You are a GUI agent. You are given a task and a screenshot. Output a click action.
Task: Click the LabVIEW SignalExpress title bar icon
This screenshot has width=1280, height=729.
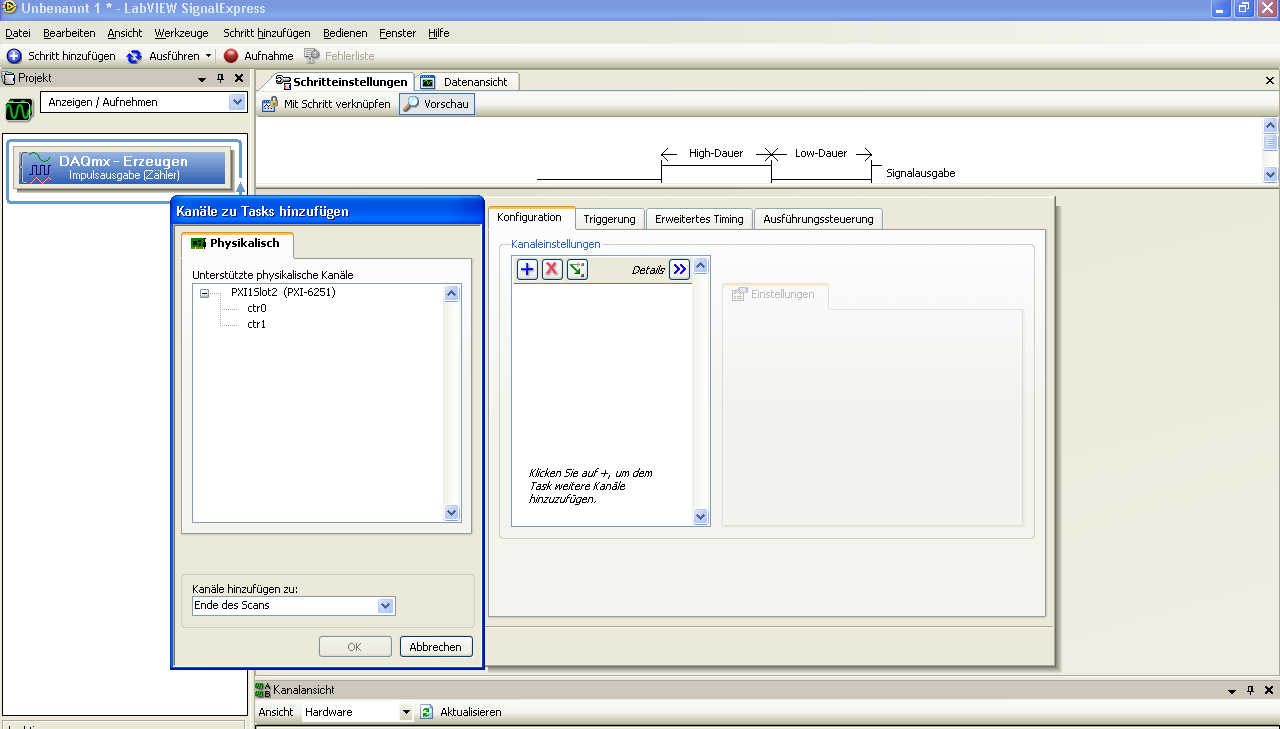tap(9, 9)
